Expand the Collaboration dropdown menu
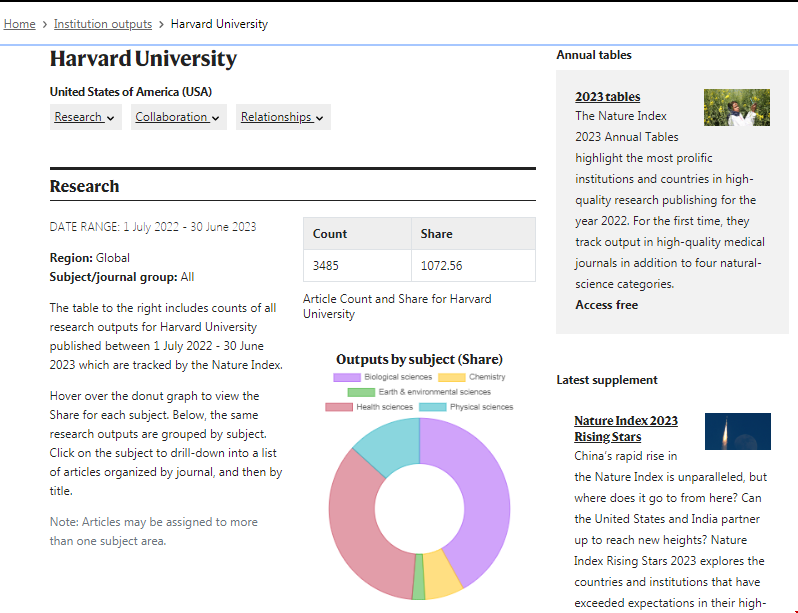The height and width of the screenshot is (613, 798). coord(178,117)
